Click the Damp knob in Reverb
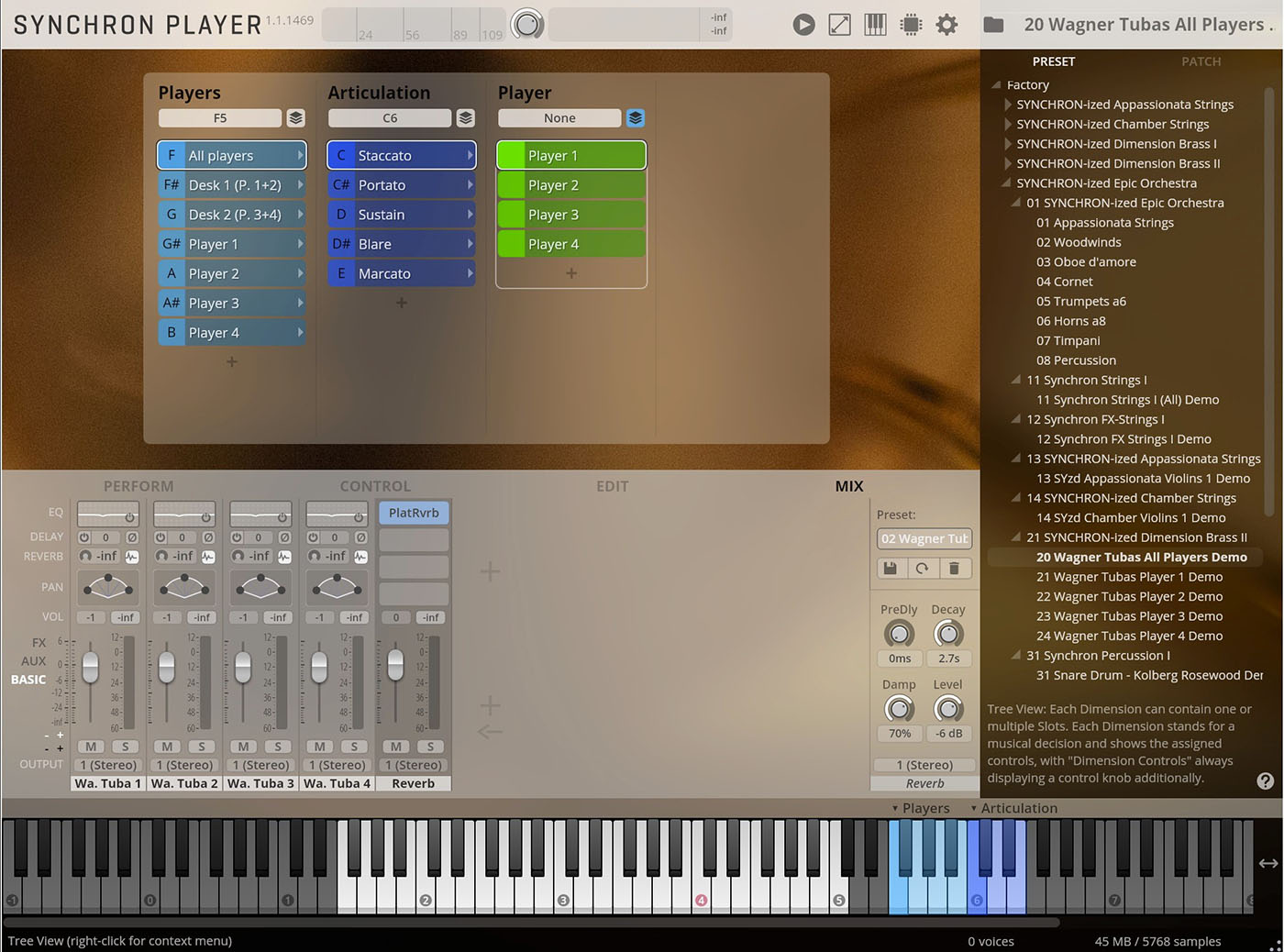The image size is (1284, 952). (x=899, y=709)
